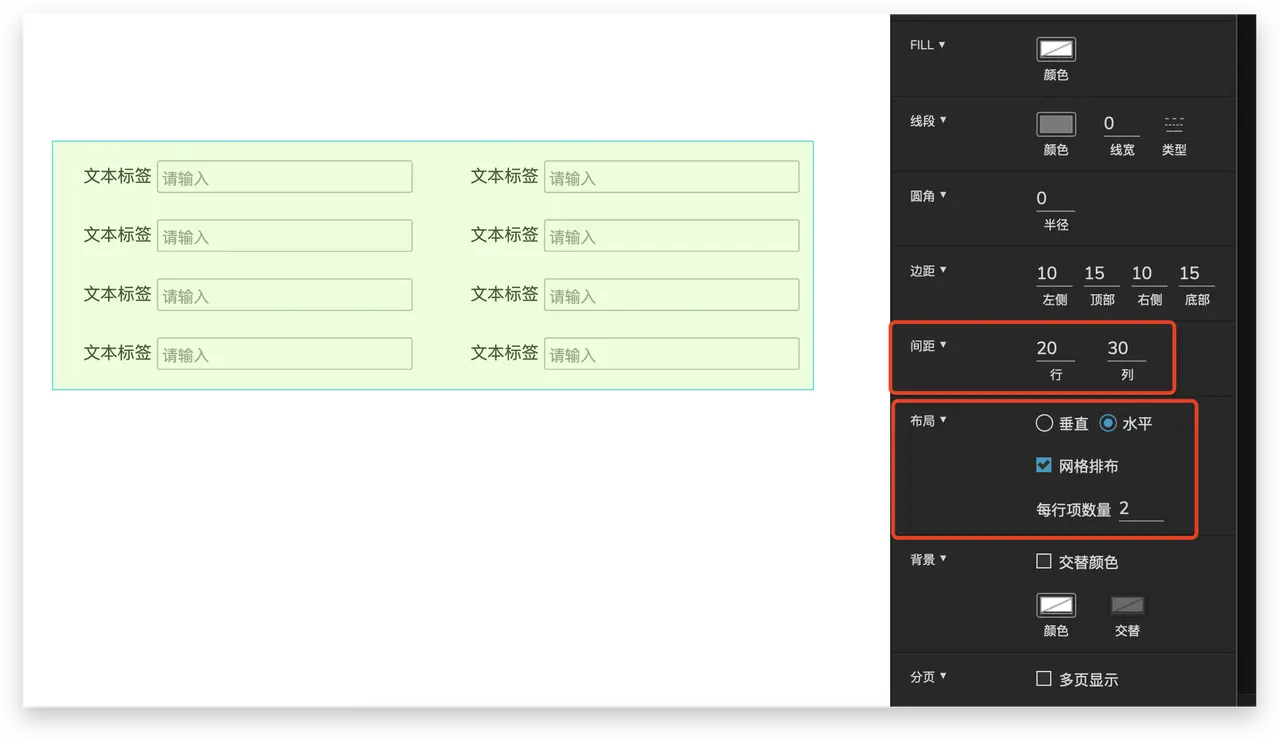Click the FILL color swatch
1280x739 pixels.
[x=1056, y=49]
